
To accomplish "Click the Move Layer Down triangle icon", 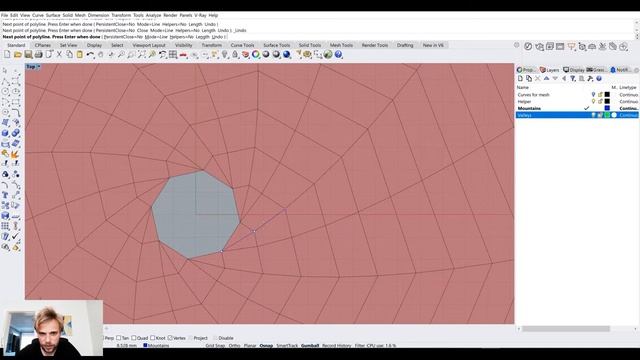I will point(555,78).
